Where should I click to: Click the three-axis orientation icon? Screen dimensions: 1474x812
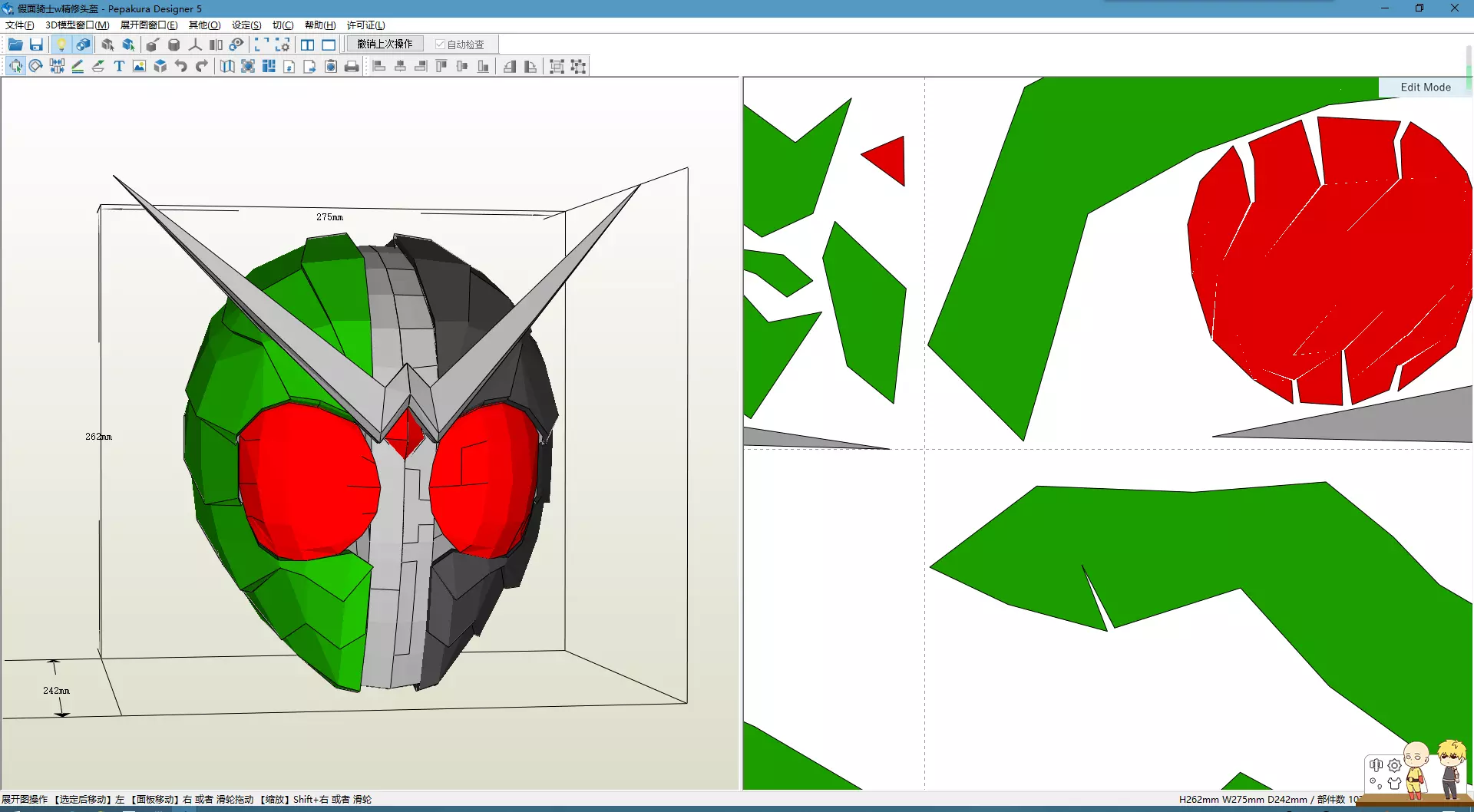tap(195, 45)
